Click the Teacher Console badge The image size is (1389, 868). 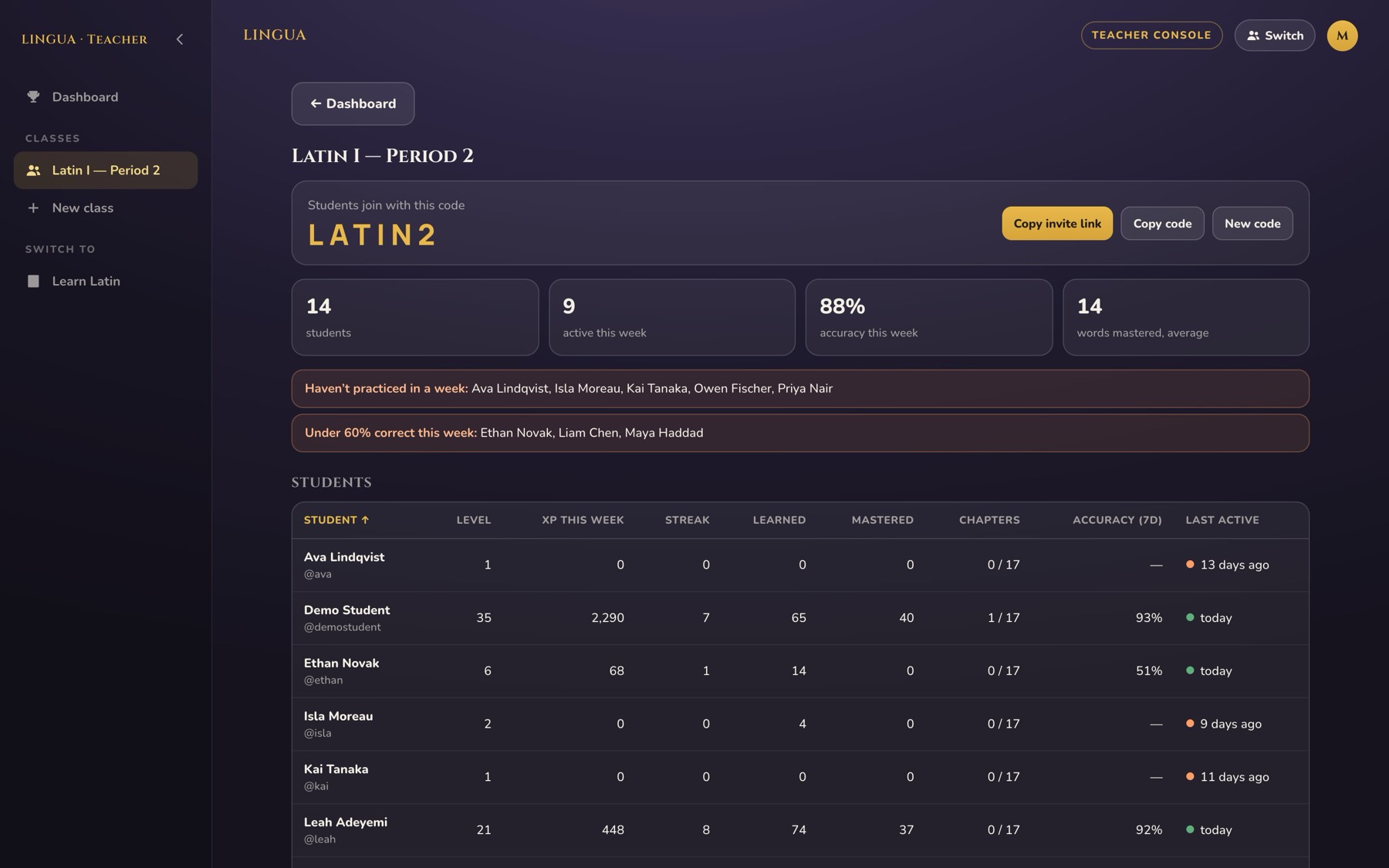1151,35
